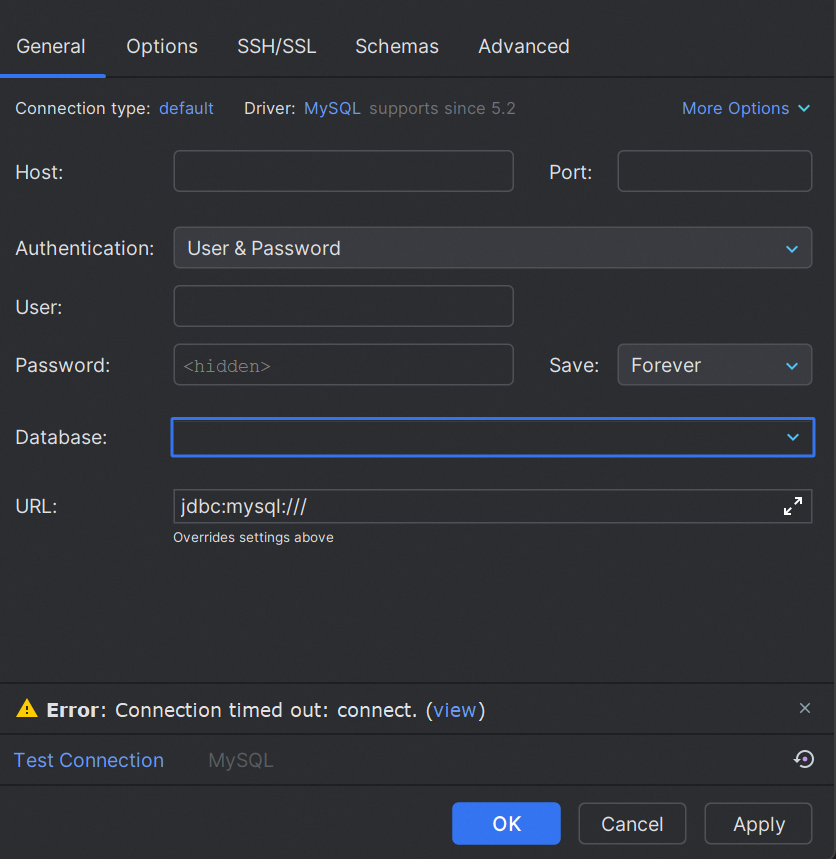Expand the Database dropdown arrow

click(x=792, y=437)
